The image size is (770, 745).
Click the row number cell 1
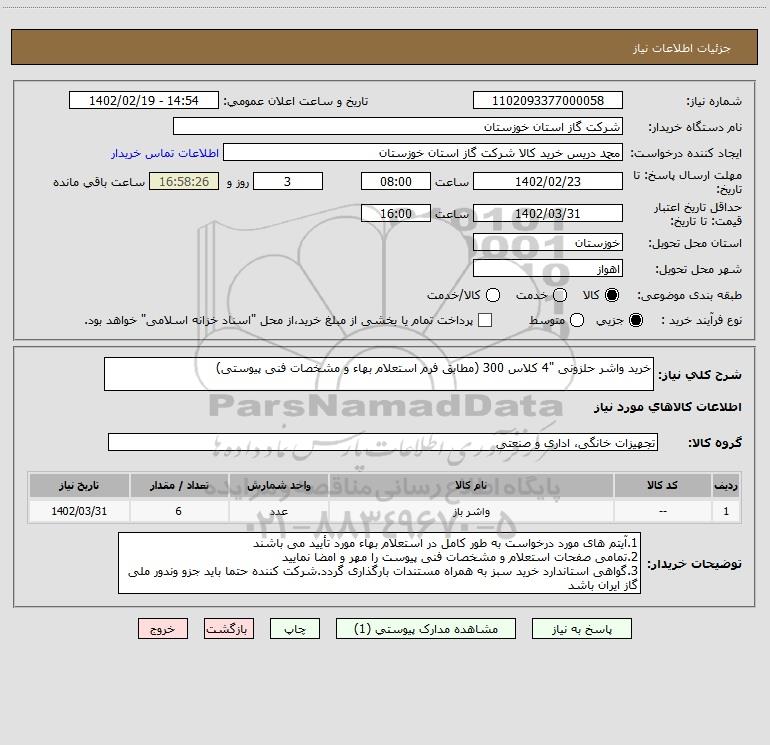pyautogui.click(x=726, y=511)
